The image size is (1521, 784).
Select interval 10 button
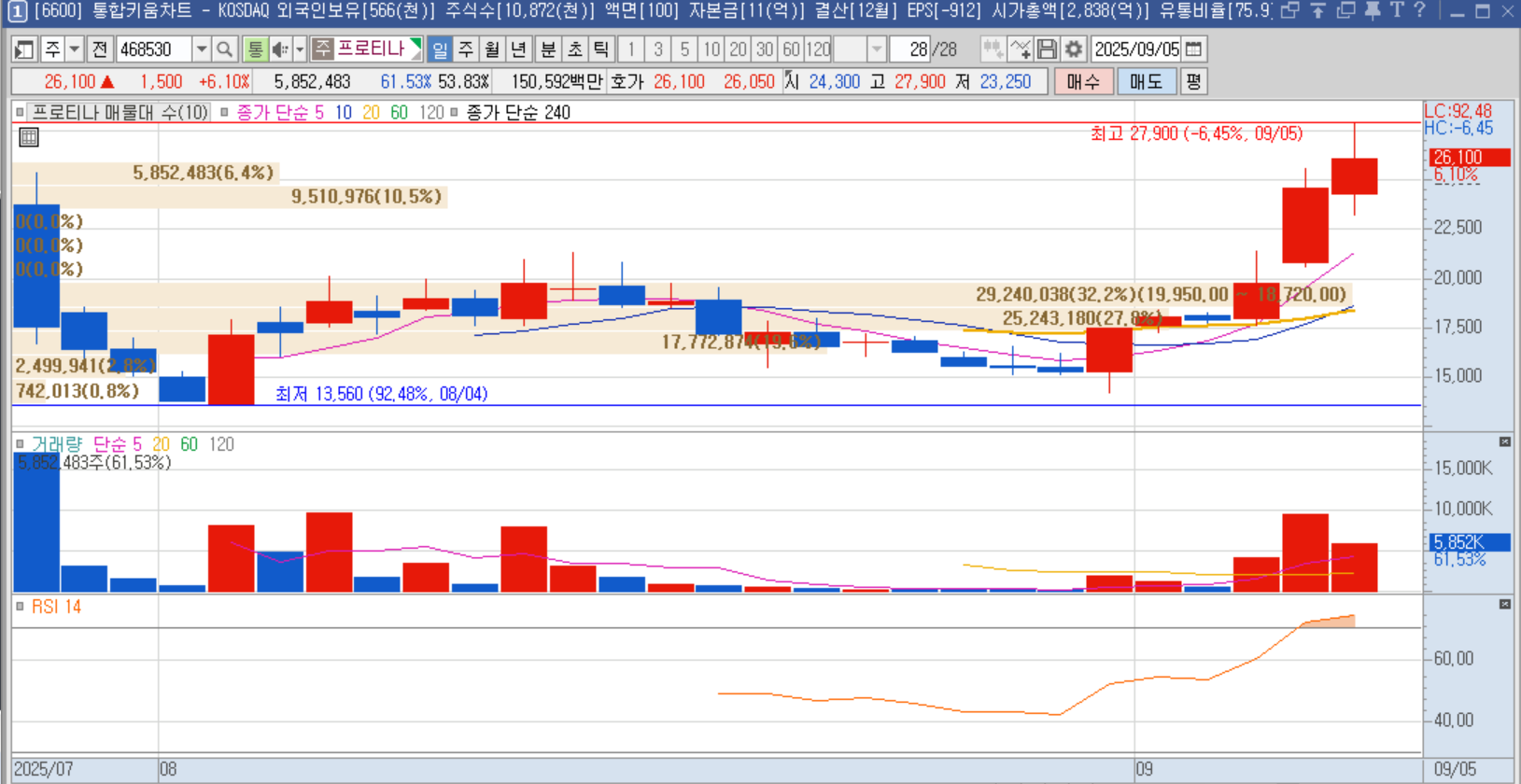pyautogui.click(x=711, y=49)
